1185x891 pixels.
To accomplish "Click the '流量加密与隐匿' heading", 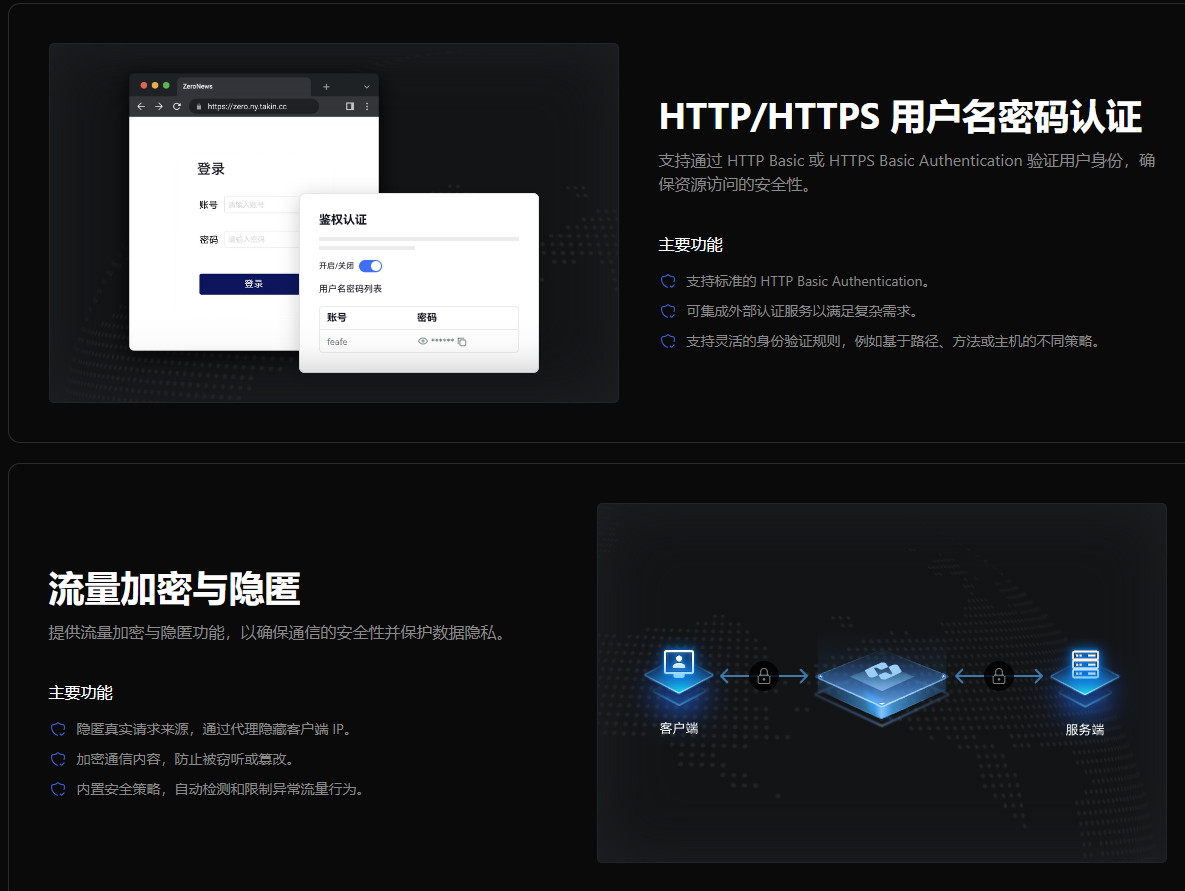I will (175, 589).
